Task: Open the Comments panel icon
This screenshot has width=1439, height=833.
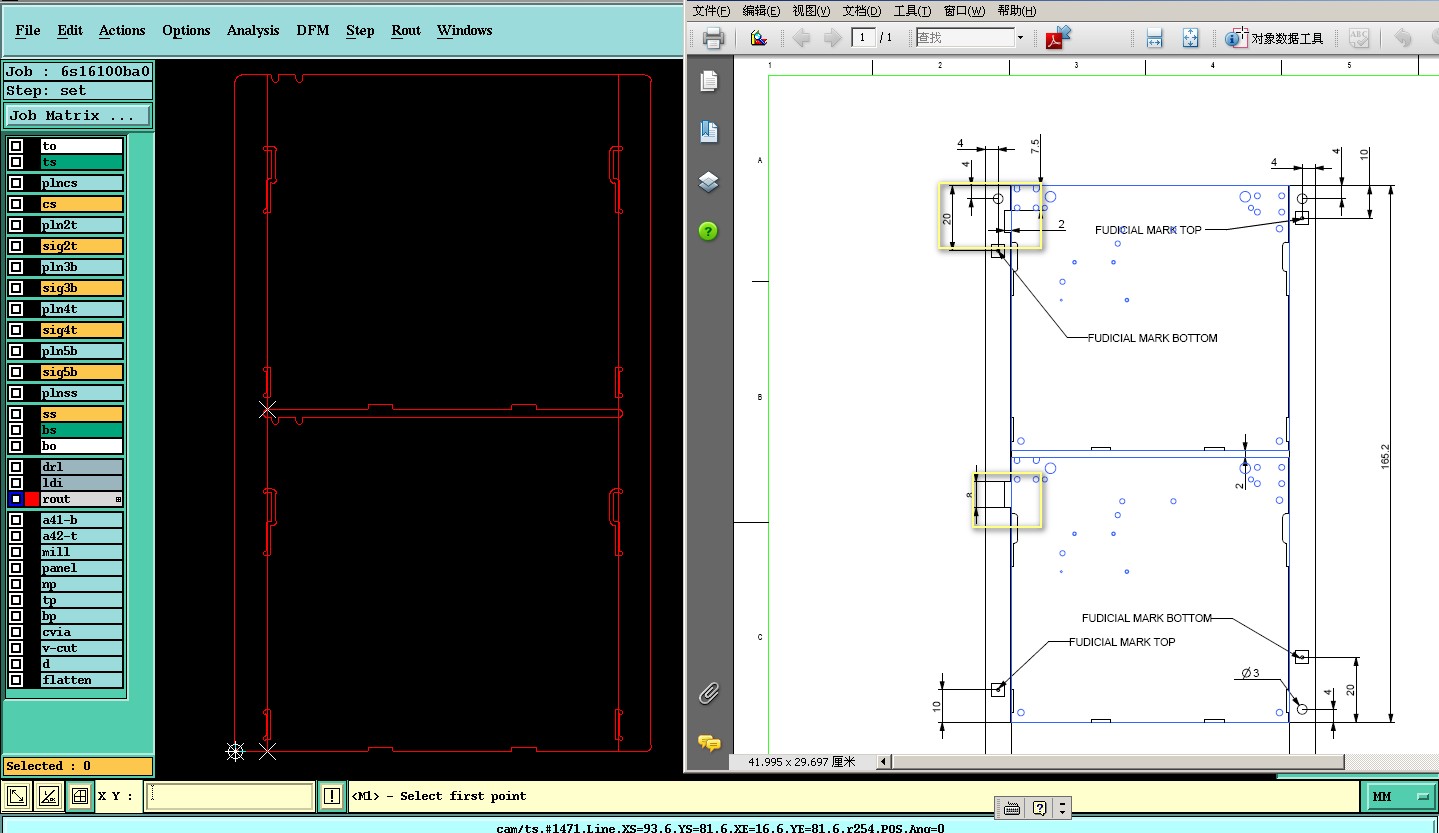Action: (x=708, y=743)
